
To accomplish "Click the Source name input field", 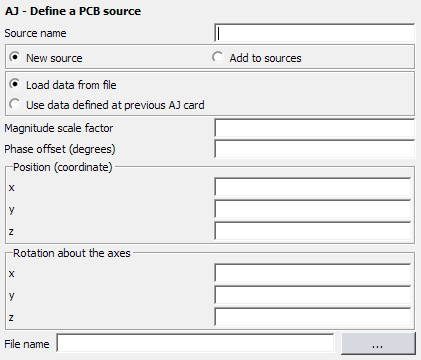I will tap(314, 33).
